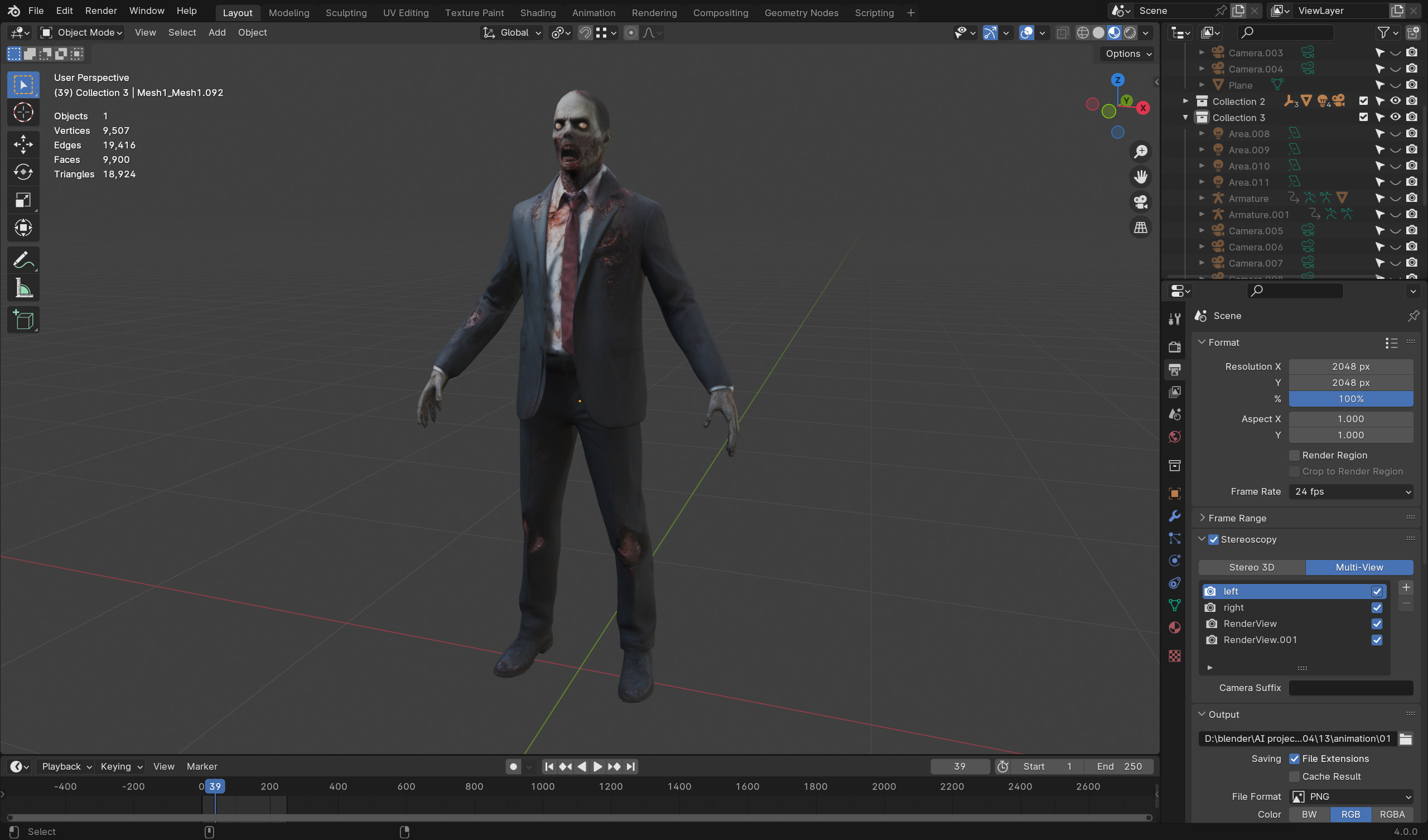This screenshot has width=1428, height=840.
Task: Open the Physics properties tab
Action: pyautogui.click(x=1174, y=561)
